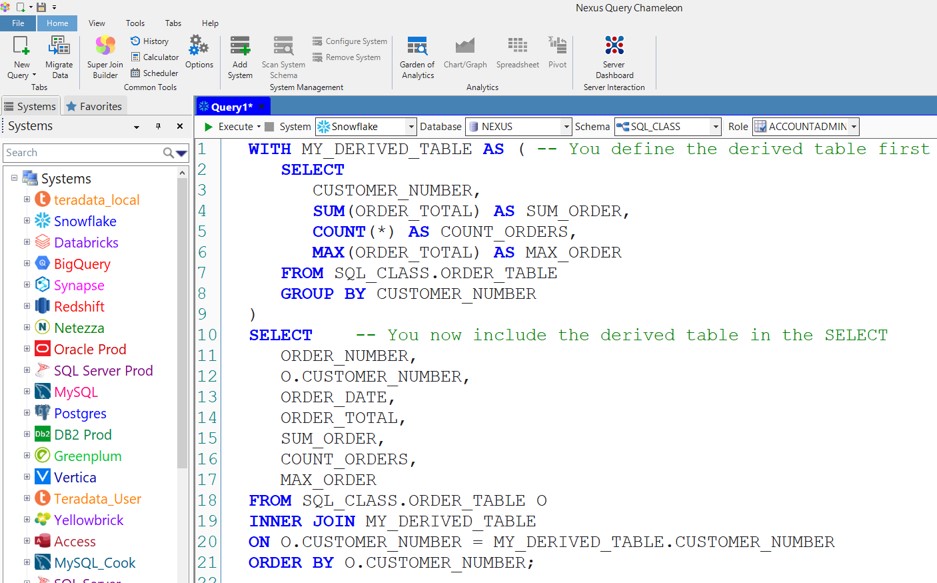Click the Scheduler tool
This screenshot has width=937, height=583.
[x=154, y=73]
